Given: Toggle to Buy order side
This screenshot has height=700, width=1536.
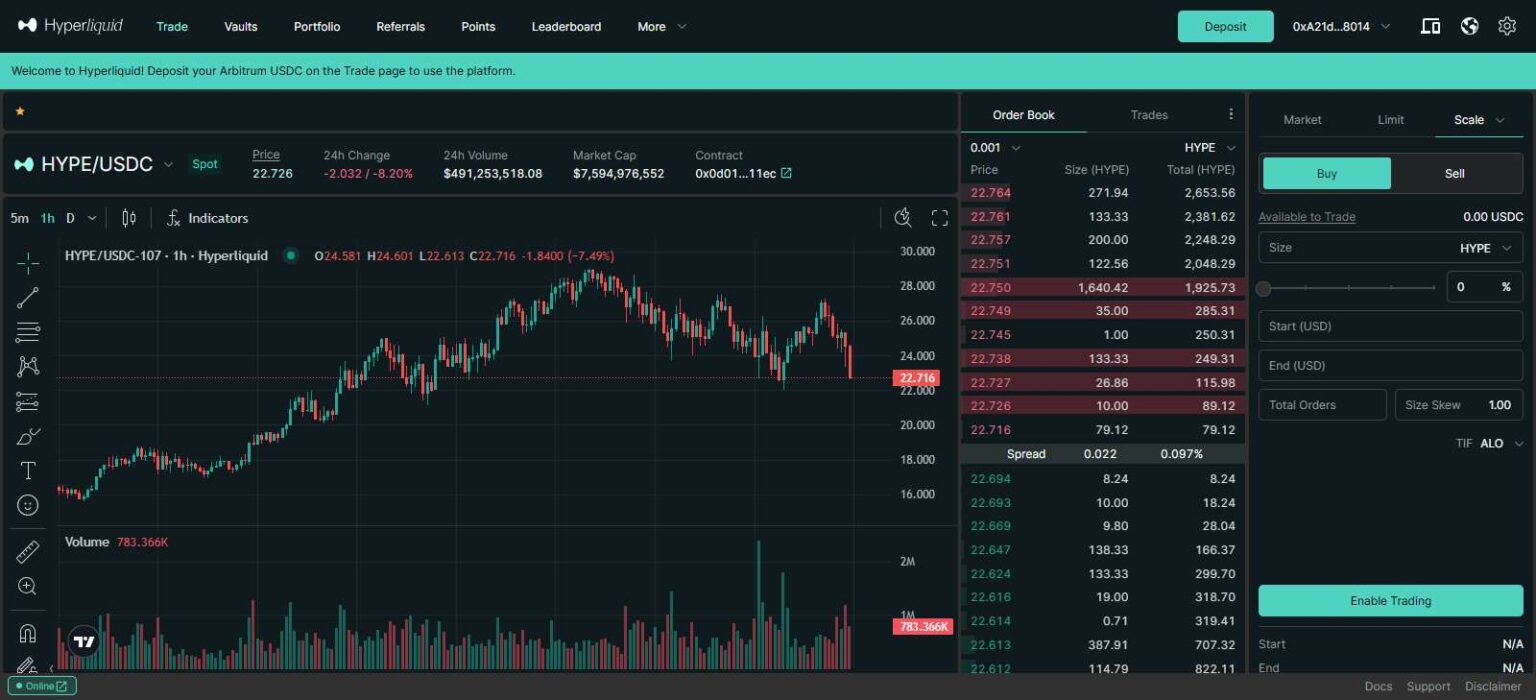Looking at the screenshot, I should 1326,173.
